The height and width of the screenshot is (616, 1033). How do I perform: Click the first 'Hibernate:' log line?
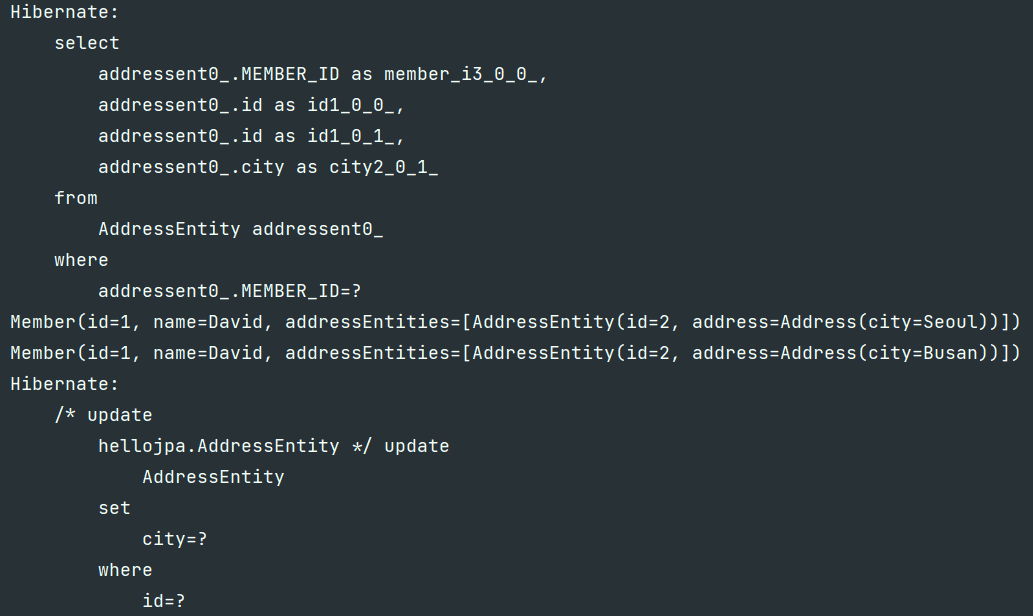point(64,12)
